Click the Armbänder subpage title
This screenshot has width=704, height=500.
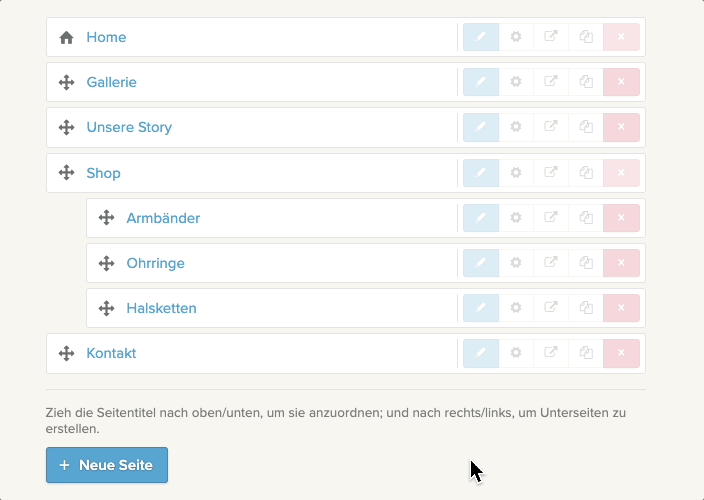(x=163, y=218)
